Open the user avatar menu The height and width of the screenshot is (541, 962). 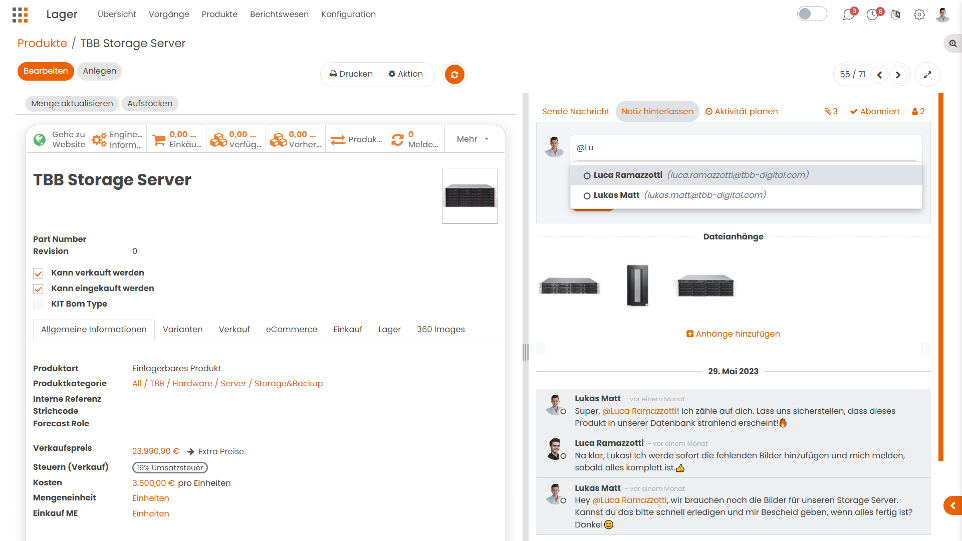(942, 15)
